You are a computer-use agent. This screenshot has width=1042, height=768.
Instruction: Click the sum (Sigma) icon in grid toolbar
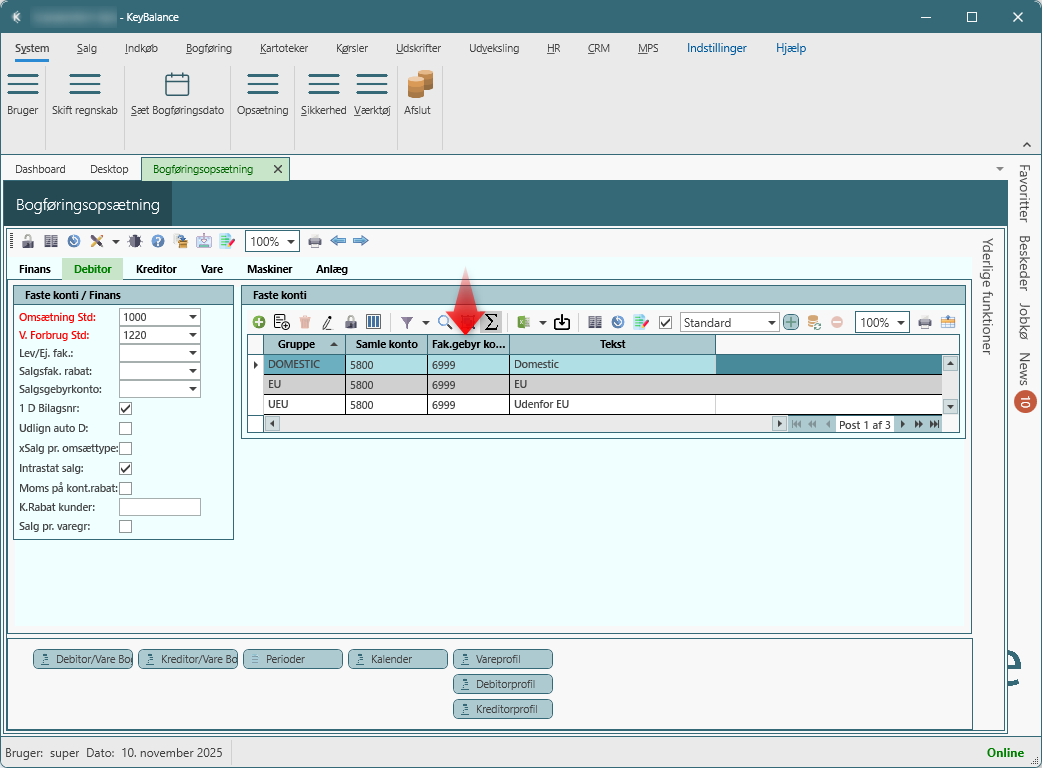(x=491, y=322)
